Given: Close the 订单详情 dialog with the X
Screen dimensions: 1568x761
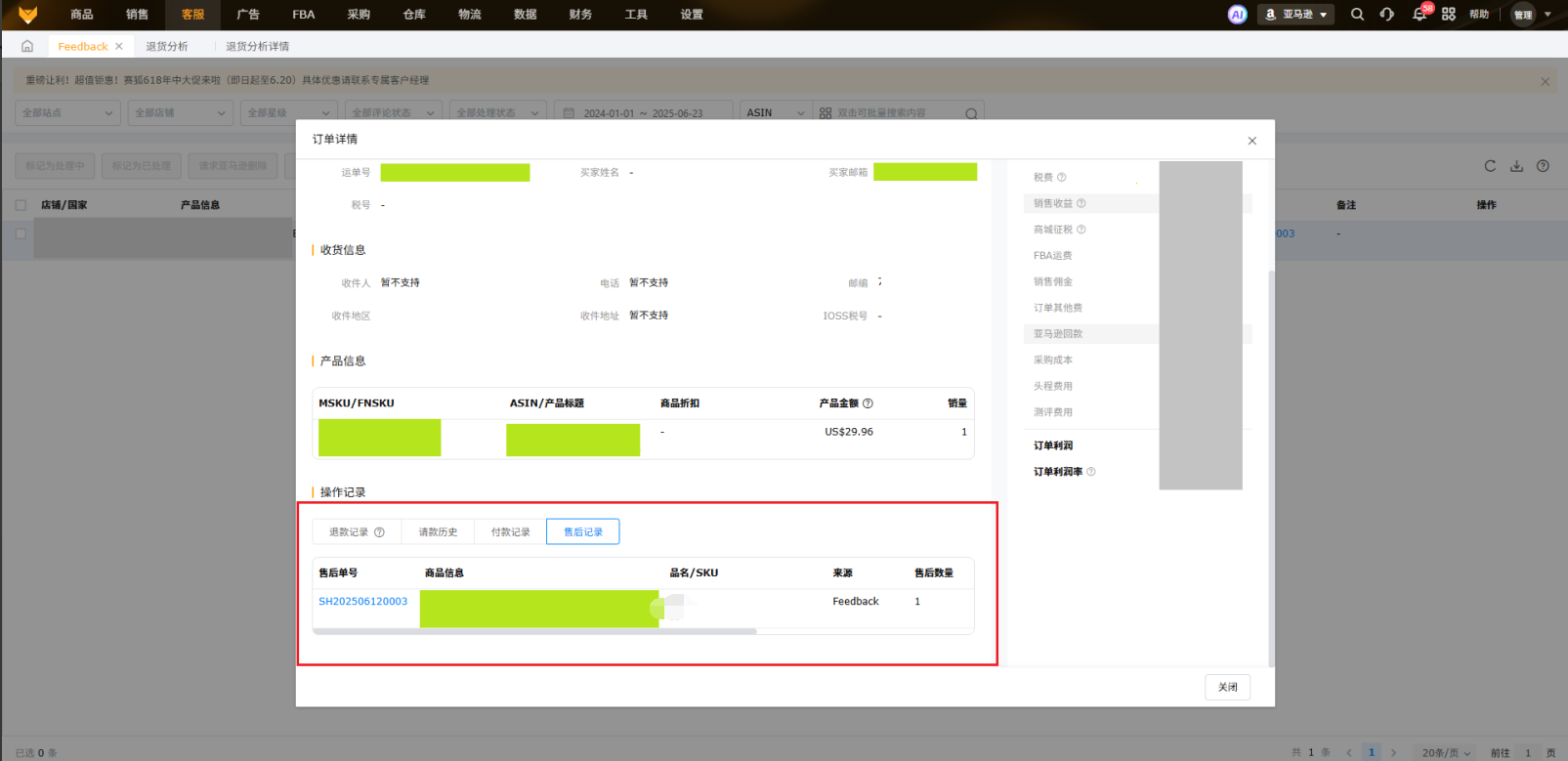Looking at the screenshot, I should 1251,141.
